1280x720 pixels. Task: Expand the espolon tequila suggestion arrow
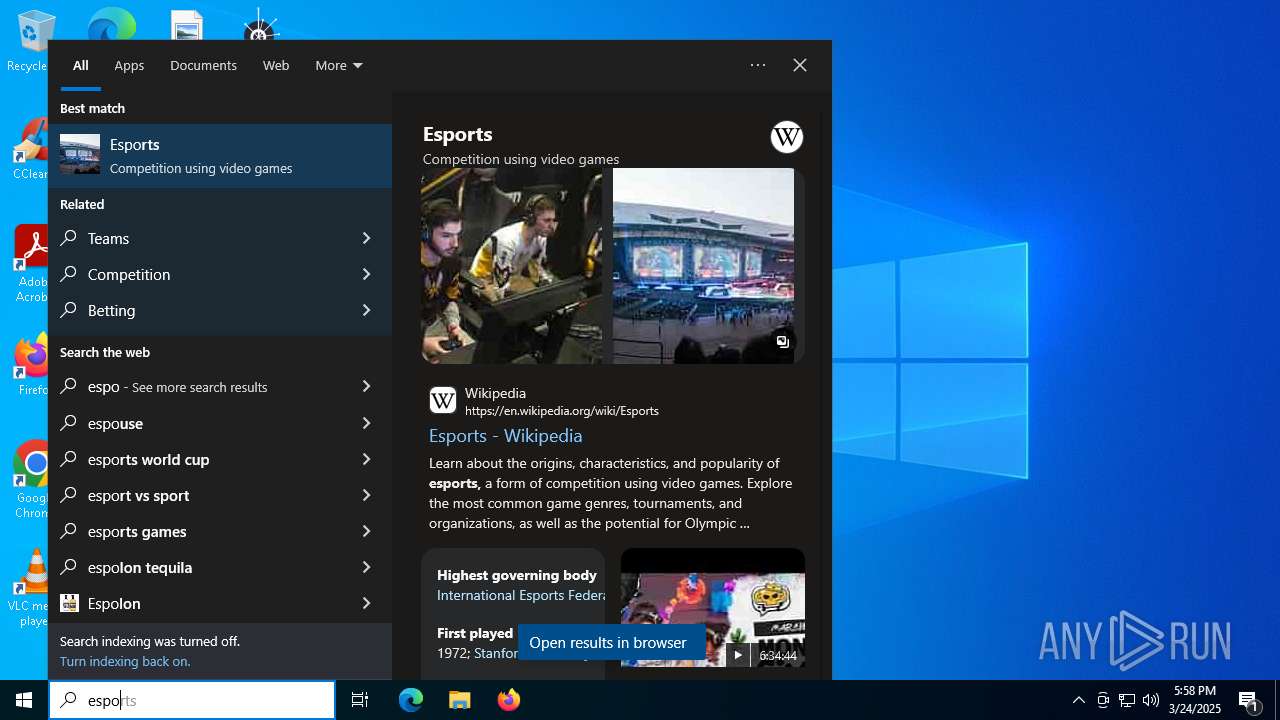pos(366,567)
